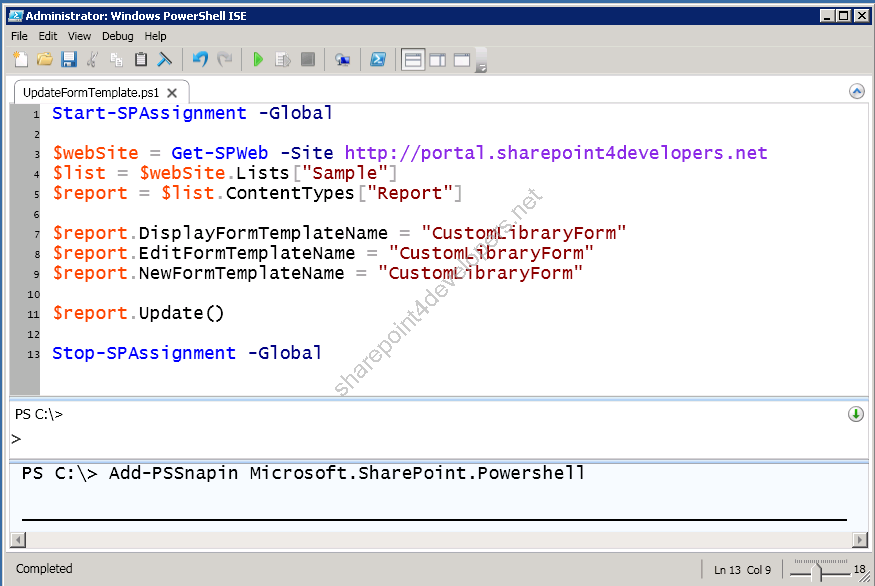Open the Help menu
The image size is (875, 586).
pyautogui.click(x=155, y=36)
